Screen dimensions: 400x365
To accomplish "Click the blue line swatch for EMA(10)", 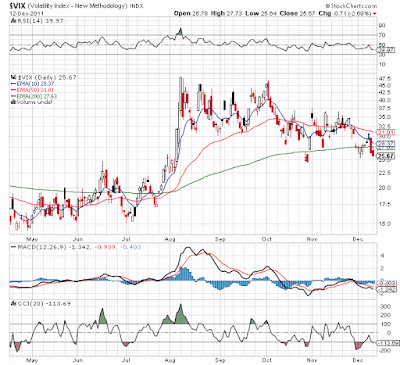I will click(x=13, y=84).
